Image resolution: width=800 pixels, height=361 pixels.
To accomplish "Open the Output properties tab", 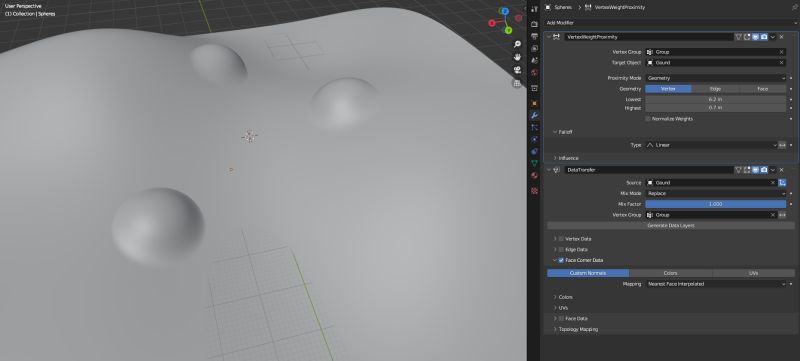I will (534, 36).
